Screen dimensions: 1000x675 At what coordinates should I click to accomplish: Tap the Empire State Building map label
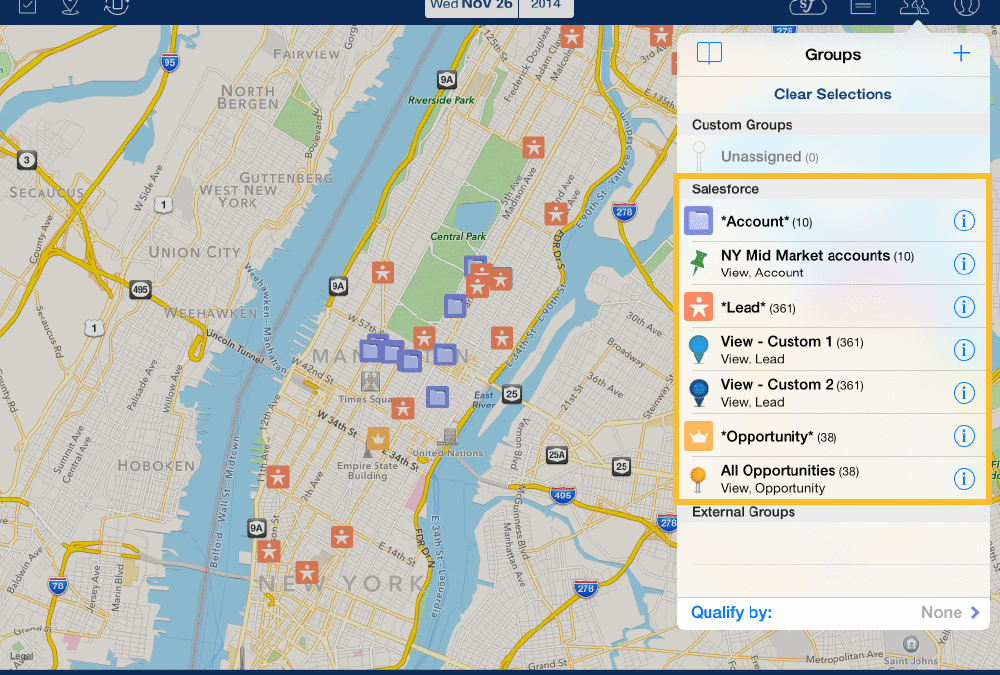[367, 470]
